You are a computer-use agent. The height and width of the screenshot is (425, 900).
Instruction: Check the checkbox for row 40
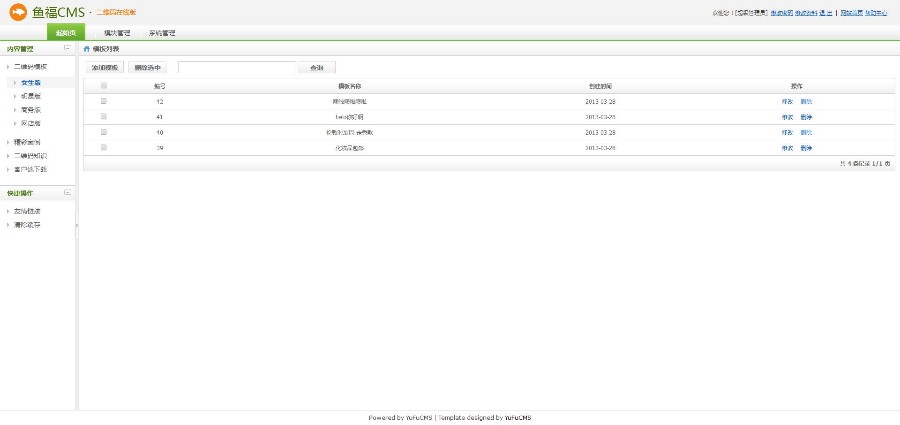[104, 132]
